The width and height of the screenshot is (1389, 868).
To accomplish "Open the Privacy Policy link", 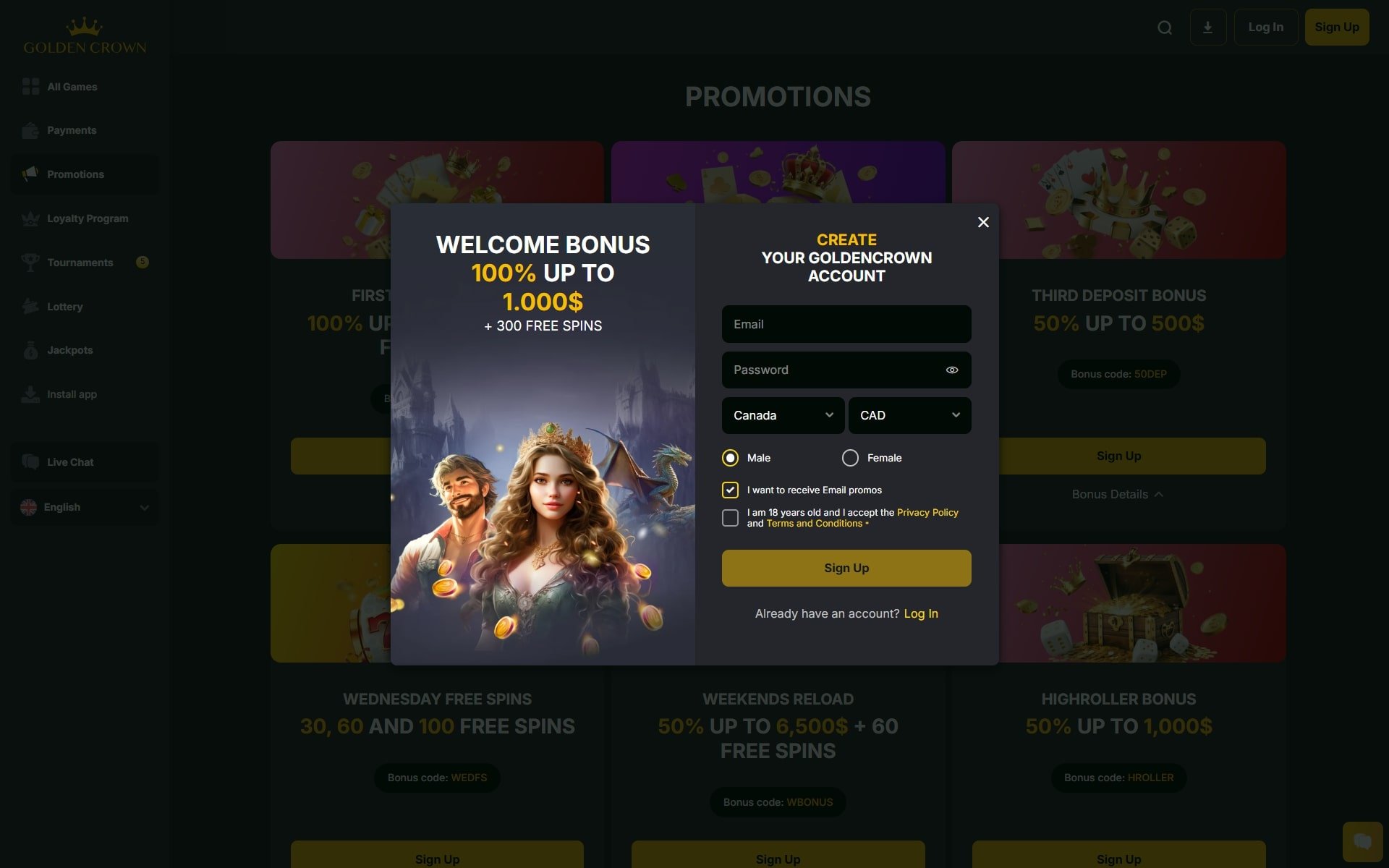I will [x=927, y=512].
